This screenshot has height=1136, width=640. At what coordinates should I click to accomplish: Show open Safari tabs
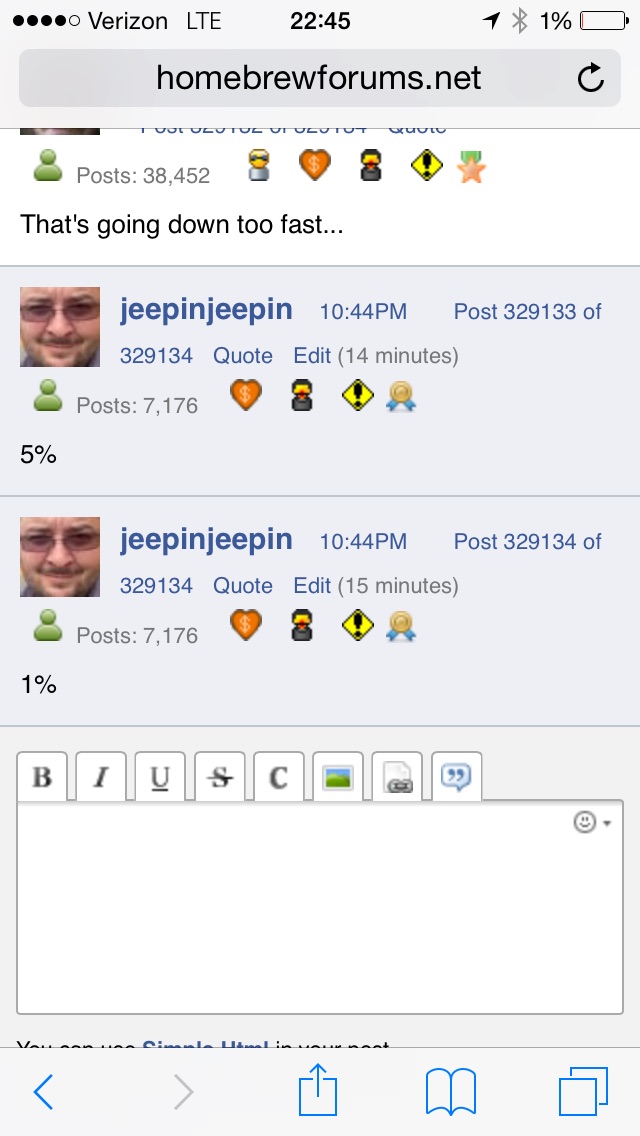[582, 1091]
